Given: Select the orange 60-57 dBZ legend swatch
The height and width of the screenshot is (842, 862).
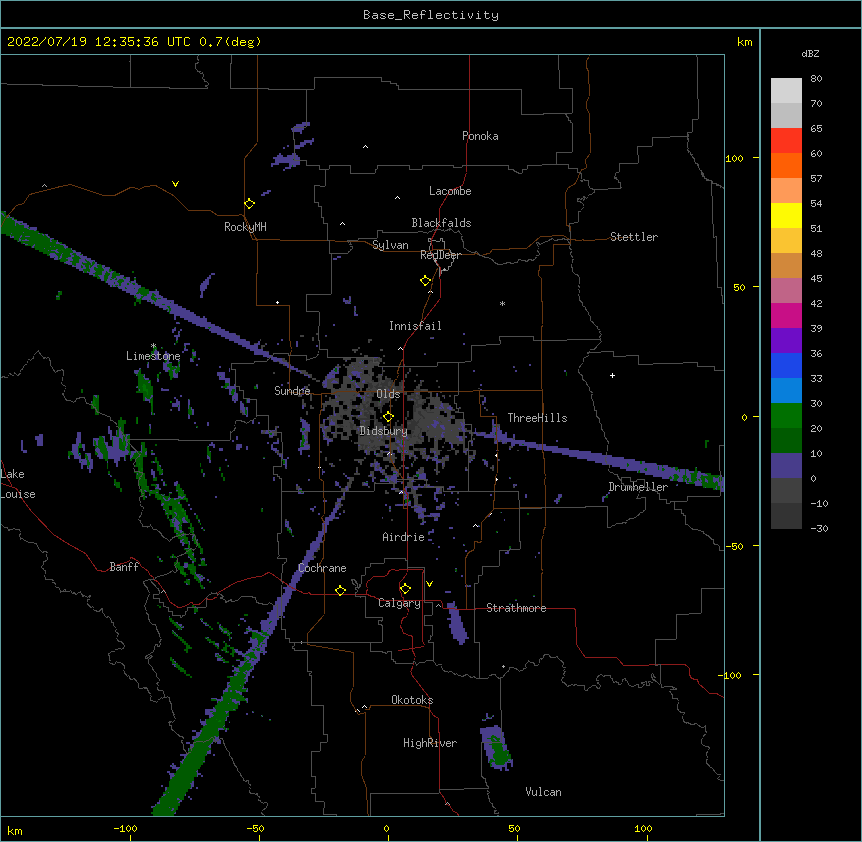Looking at the screenshot, I should [786, 165].
